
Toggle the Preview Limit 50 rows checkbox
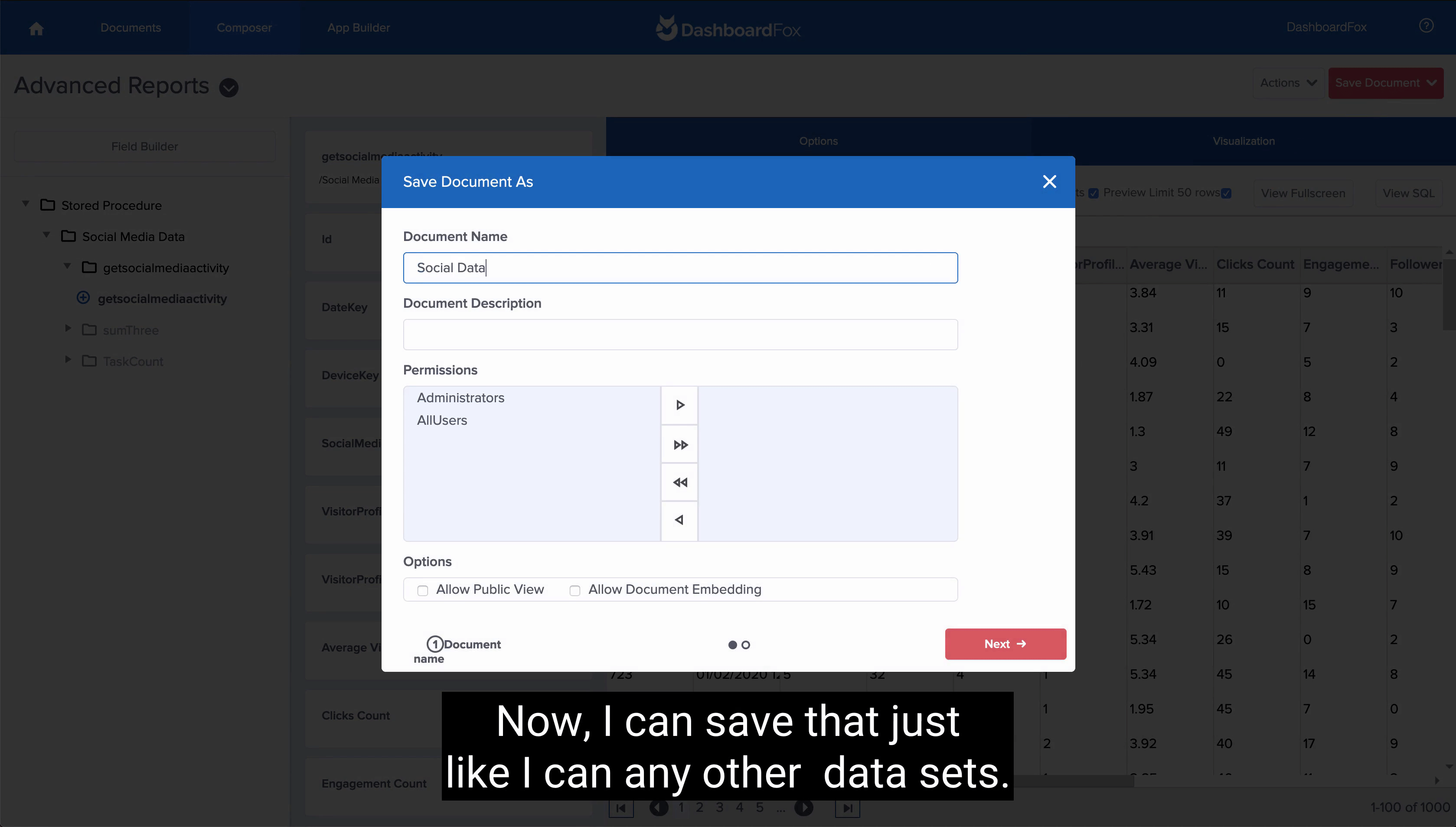pos(1227,194)
